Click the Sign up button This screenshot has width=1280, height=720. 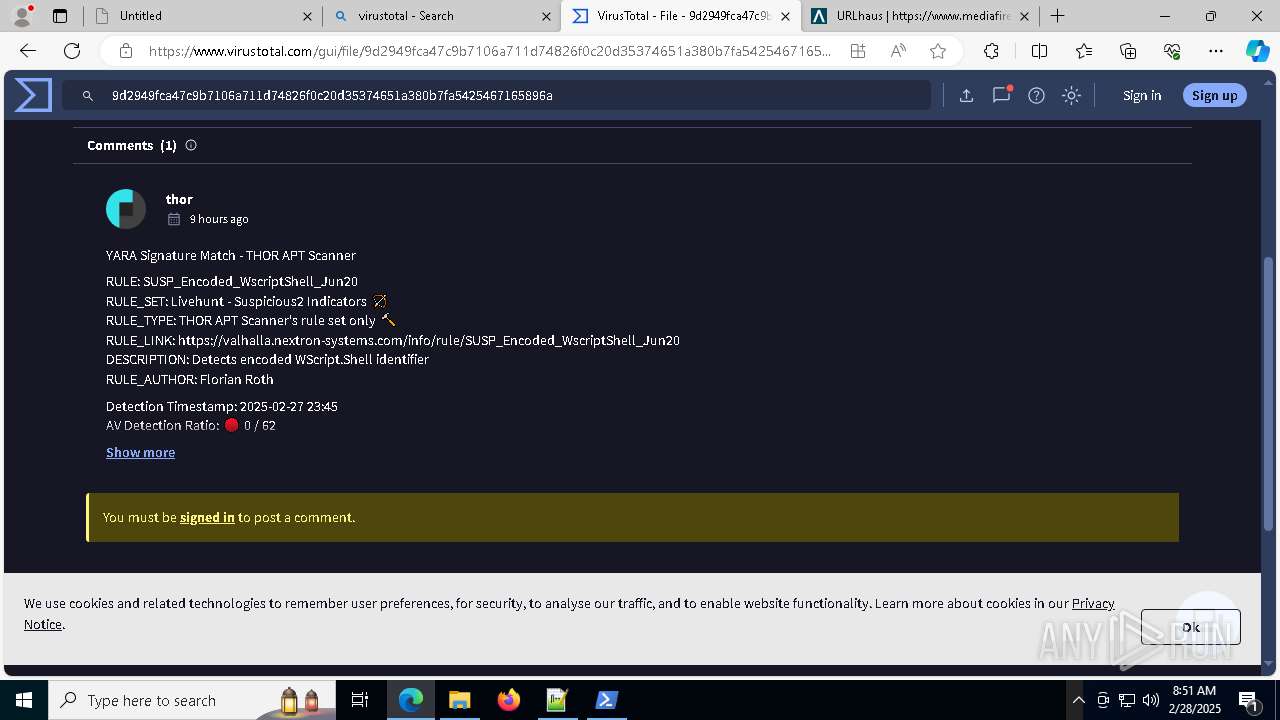pos(1214,95)
